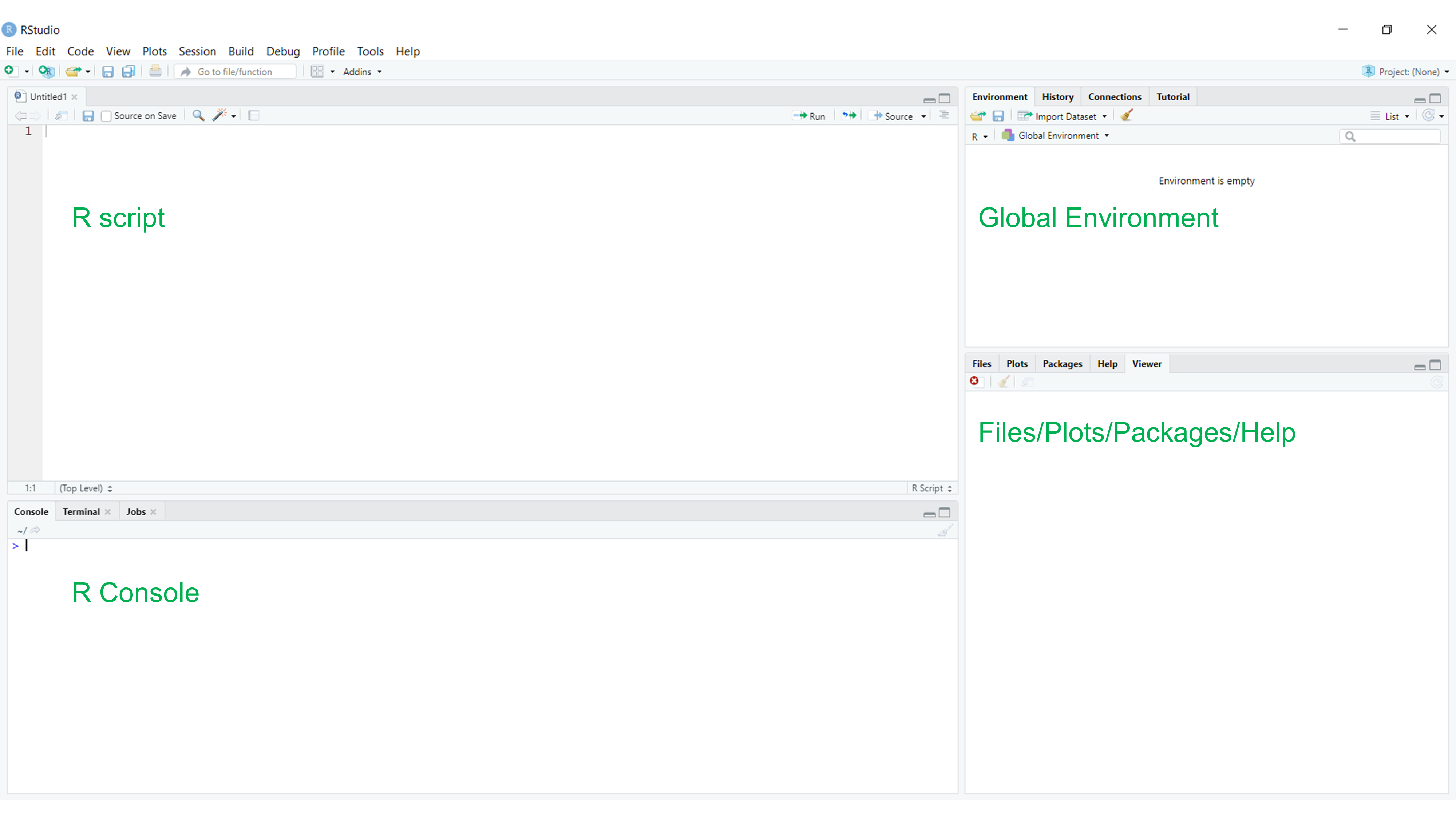The image size is (1456, 819).
Task: Switch to Plots tab
Action: (x=1017, y=364)
